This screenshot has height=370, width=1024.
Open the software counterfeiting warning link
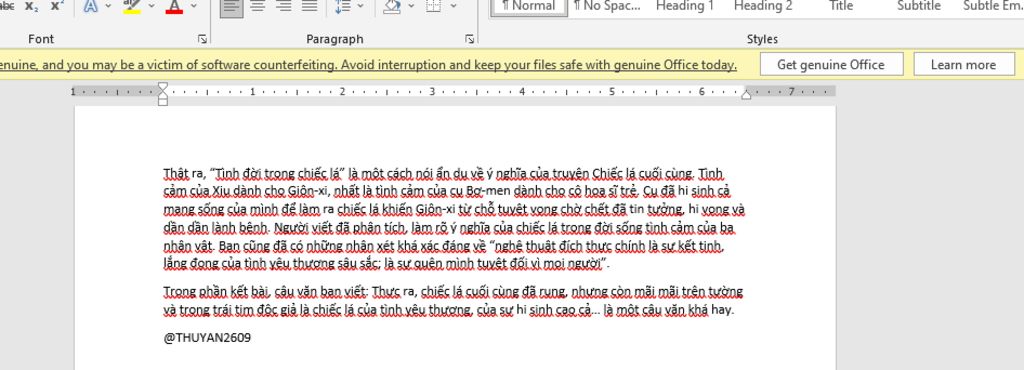(x=368, y=65)
